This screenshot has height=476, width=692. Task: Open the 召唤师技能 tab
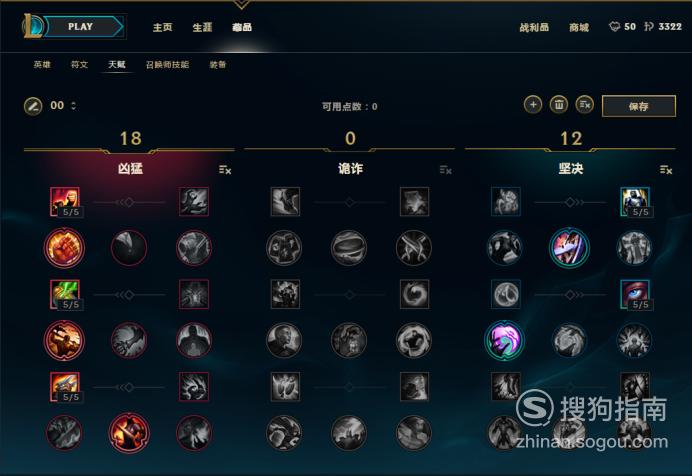pos(167,65)
